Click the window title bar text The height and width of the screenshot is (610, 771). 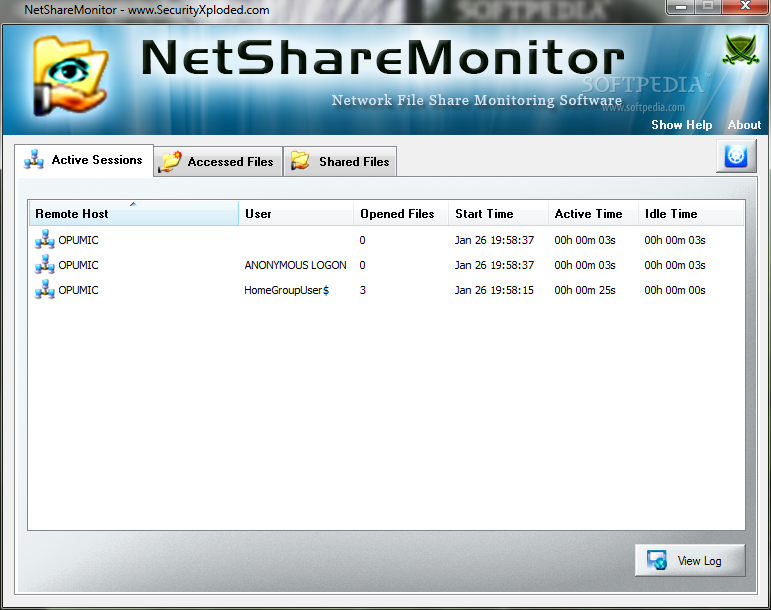click(147, 10)
